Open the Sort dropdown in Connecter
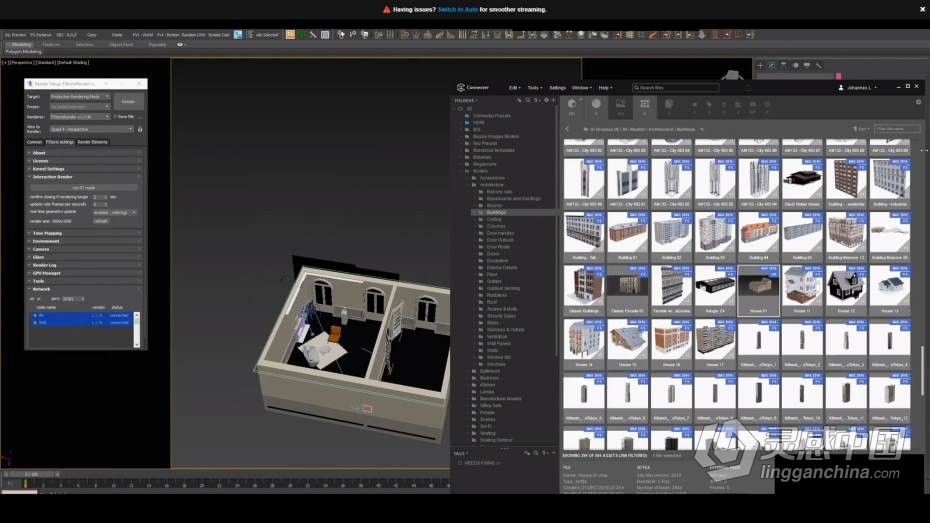The height and width of the screenshot is (523, 930). click(x=862, y=129)
